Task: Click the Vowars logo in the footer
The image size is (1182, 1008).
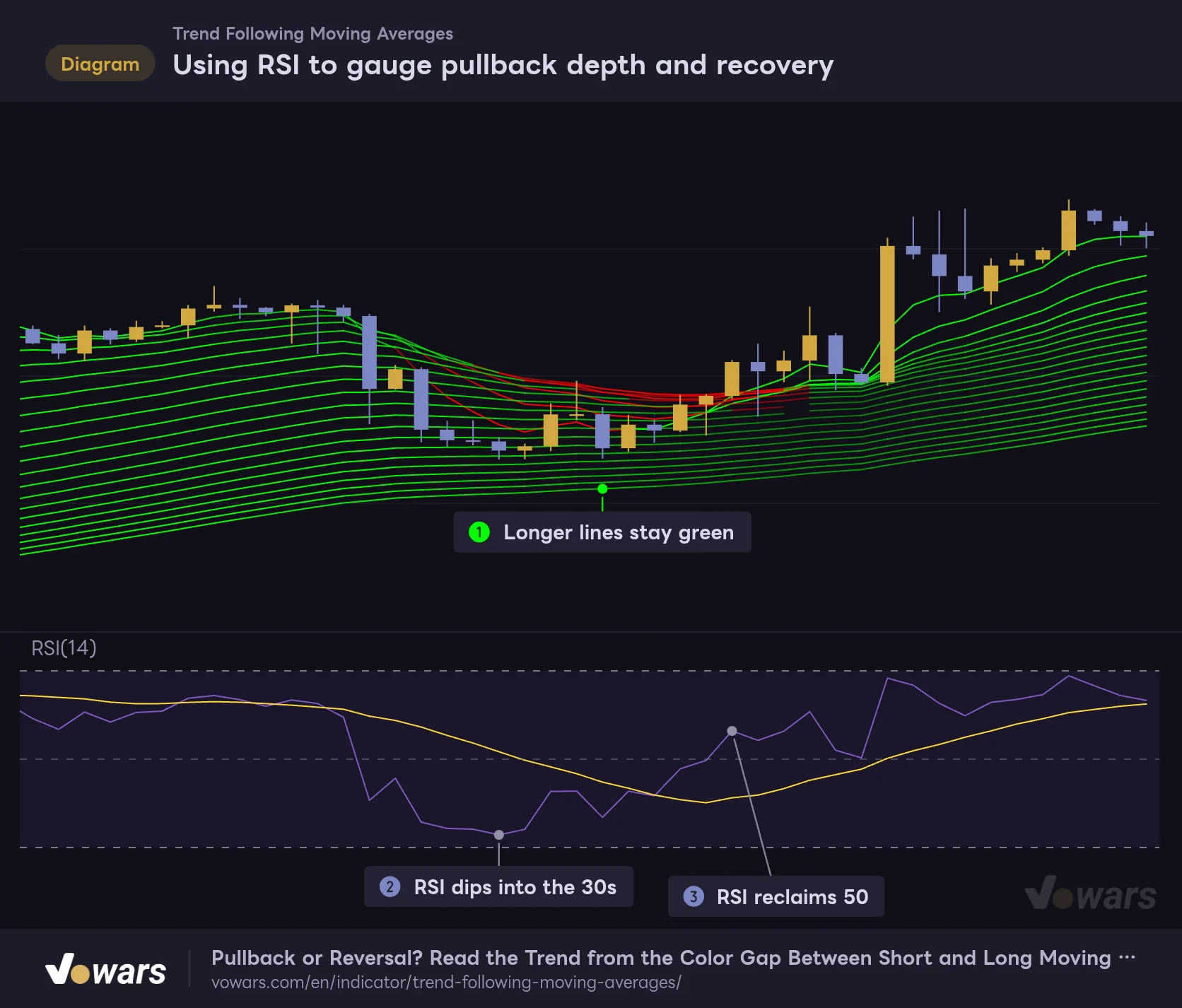Action: (x=105, y=968)
